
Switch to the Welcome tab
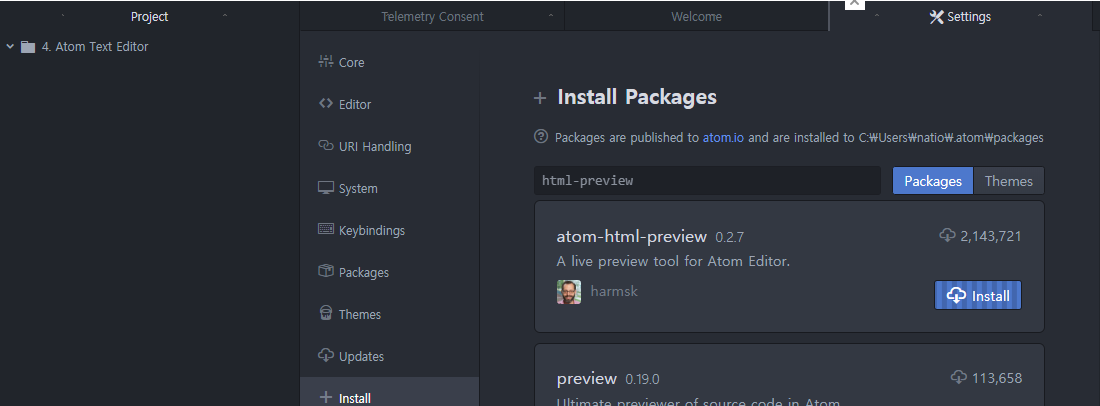point(696,17)
